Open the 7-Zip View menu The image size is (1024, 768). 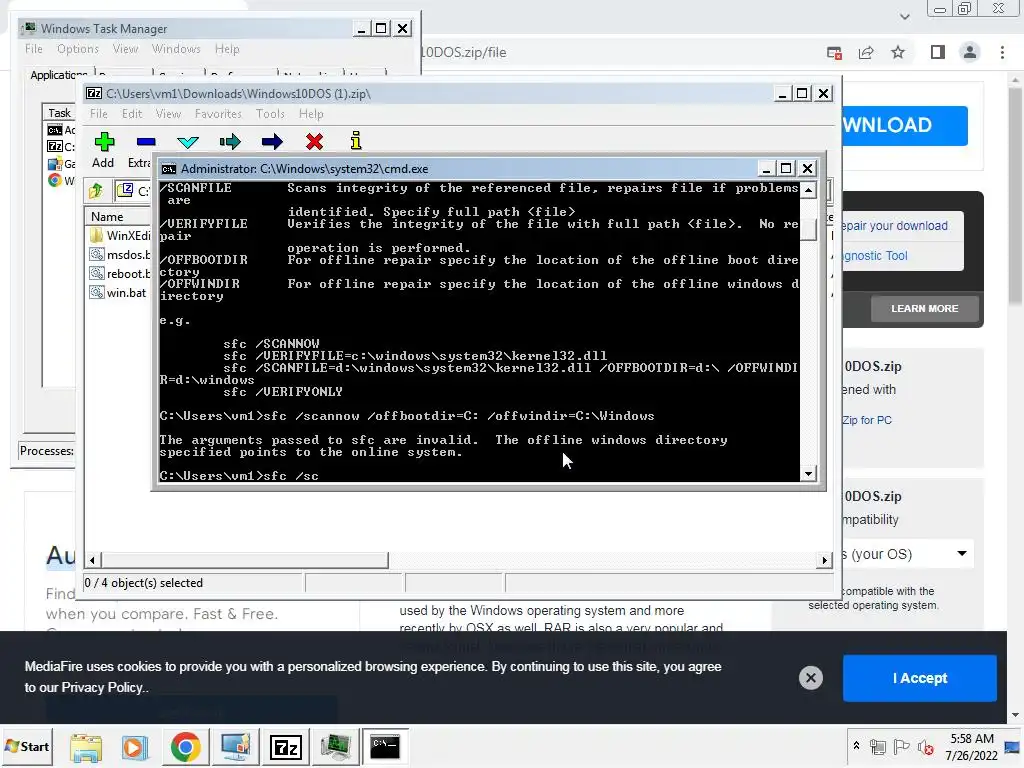coord(168,114)
